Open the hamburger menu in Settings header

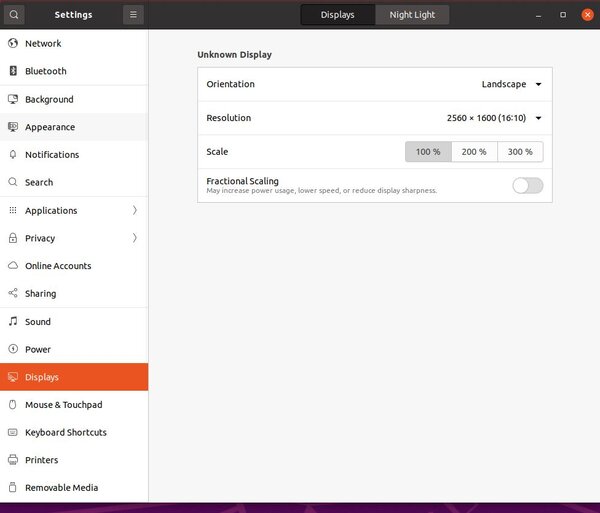133,15
